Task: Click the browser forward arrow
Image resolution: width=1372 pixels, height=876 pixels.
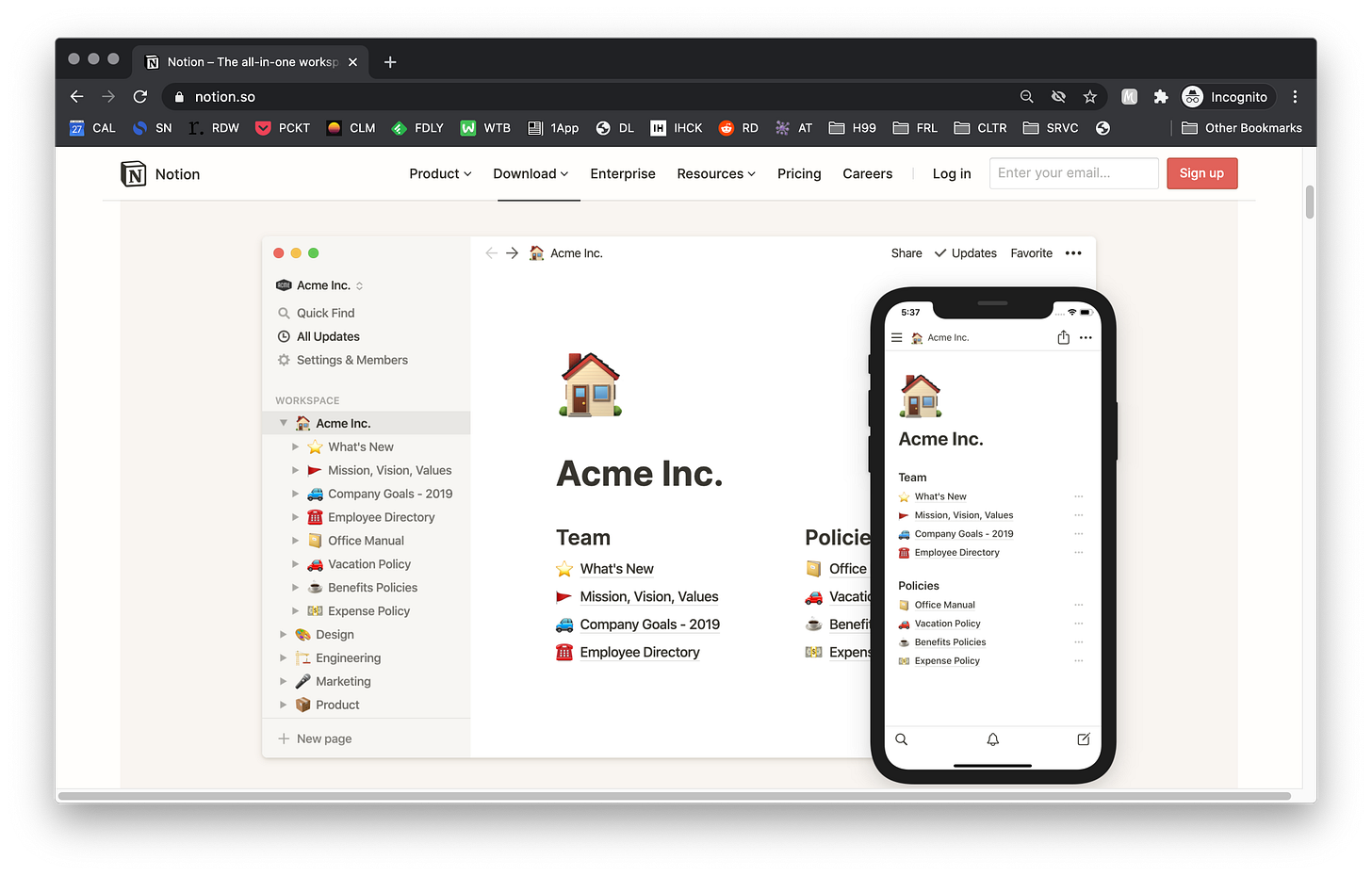Action: tap(108, 96)
